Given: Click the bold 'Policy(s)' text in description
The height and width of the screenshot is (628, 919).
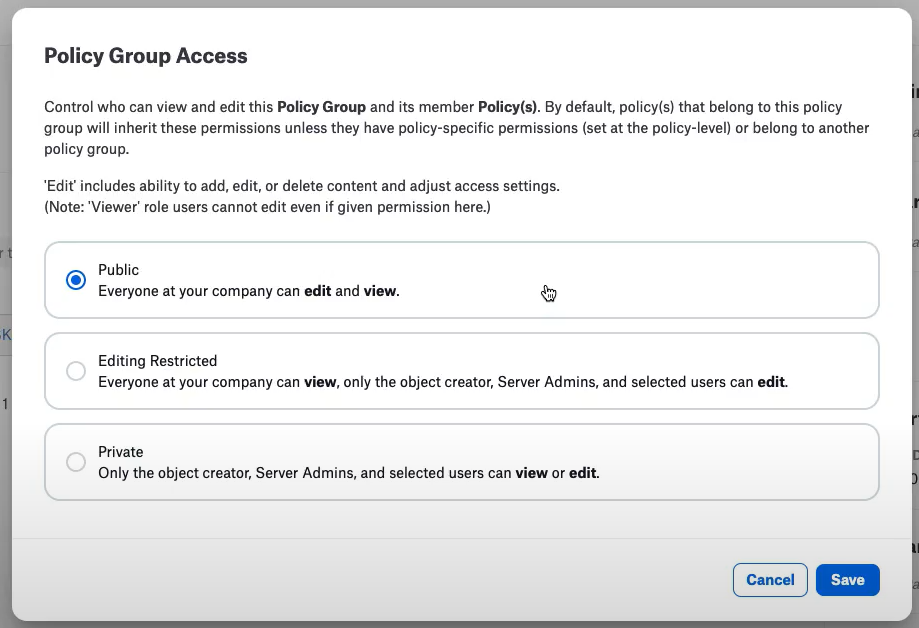Looking at the screenshot, I should (x=507, y=107).
